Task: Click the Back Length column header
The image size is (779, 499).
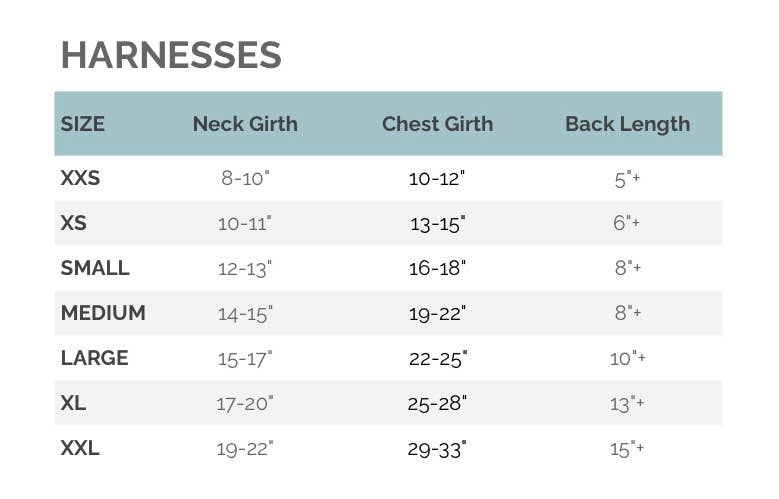Action: pyautogui.click(x=627, y=124)
